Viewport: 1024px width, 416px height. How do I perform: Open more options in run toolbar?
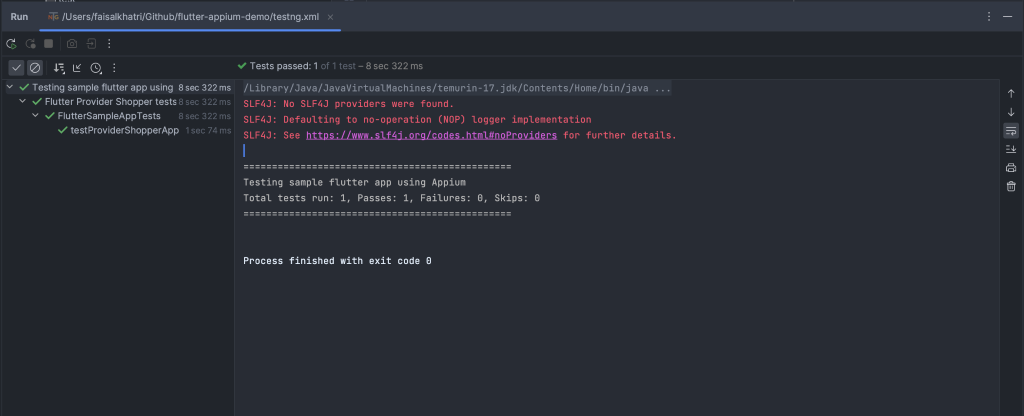(x=109, y=44)
